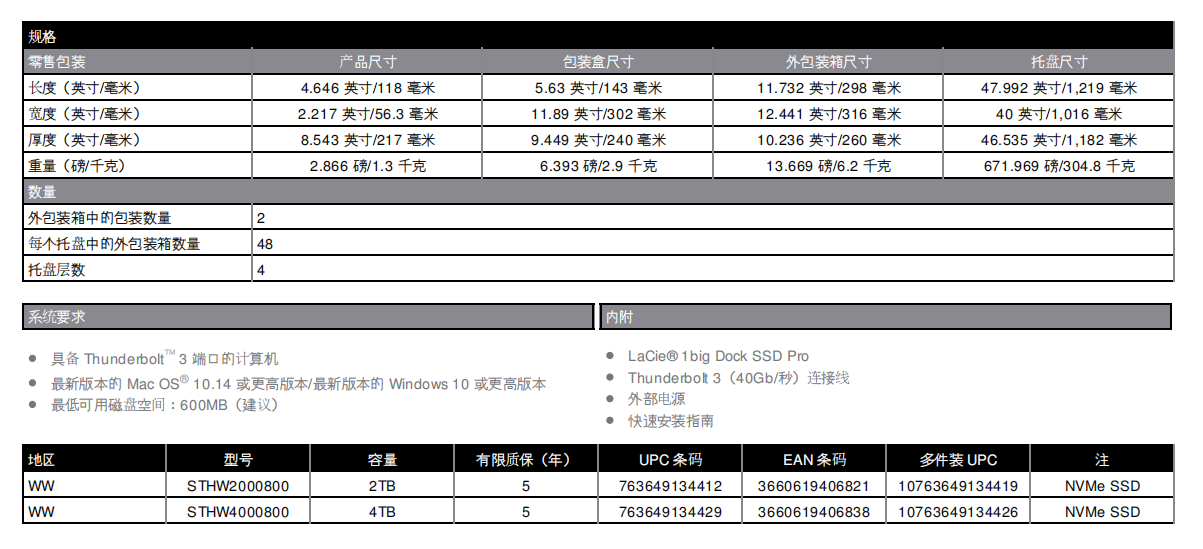The height and width of the screenshot is (549, 1203).
Task: Click model number STHW2000800
Action: tap(238, 486)
